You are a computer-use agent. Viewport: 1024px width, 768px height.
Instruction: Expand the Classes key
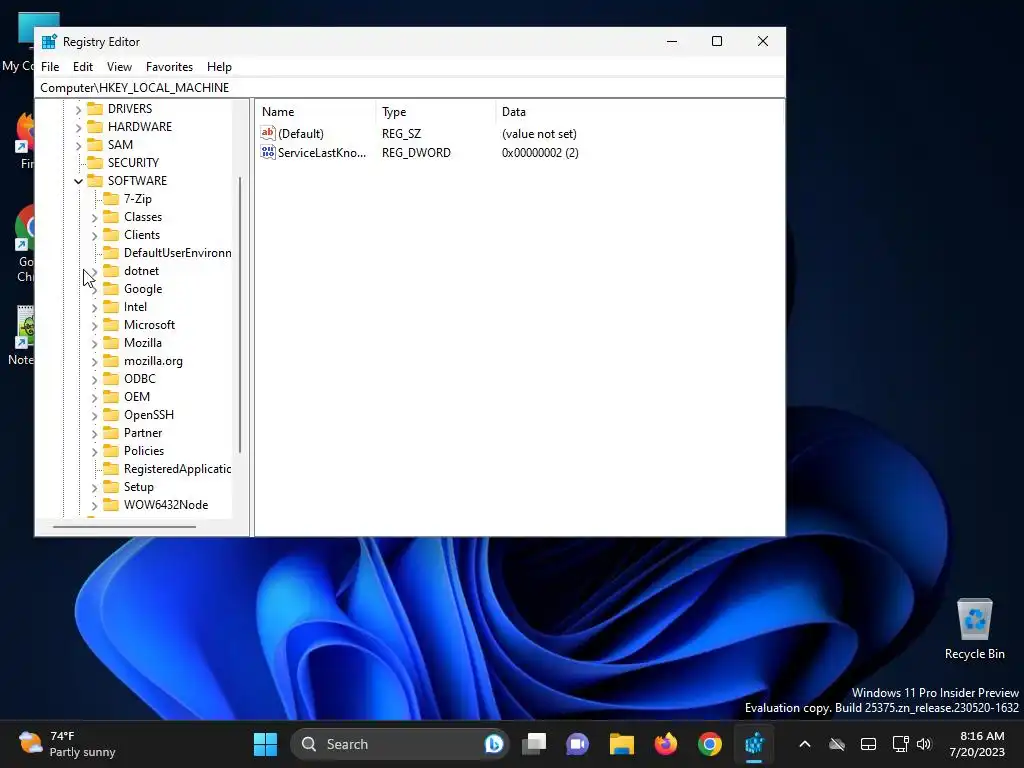[95, 217]
